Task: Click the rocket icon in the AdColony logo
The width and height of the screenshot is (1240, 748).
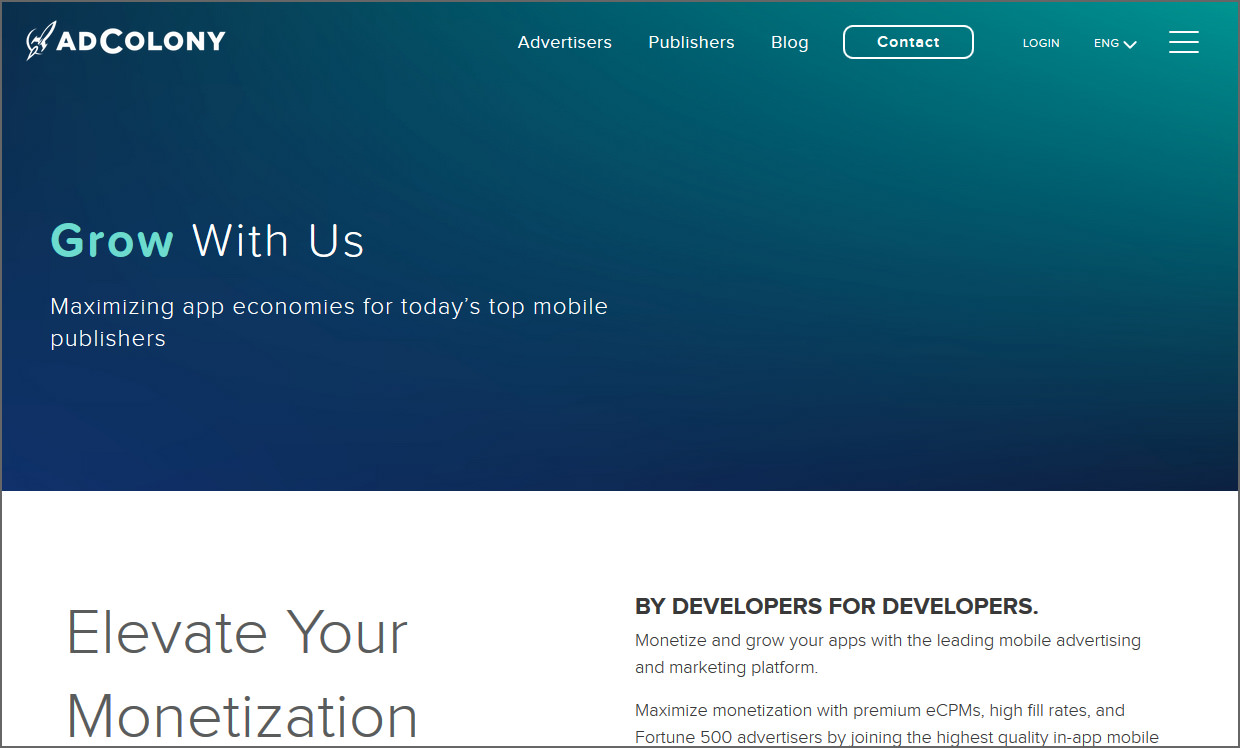Action: 39,42
